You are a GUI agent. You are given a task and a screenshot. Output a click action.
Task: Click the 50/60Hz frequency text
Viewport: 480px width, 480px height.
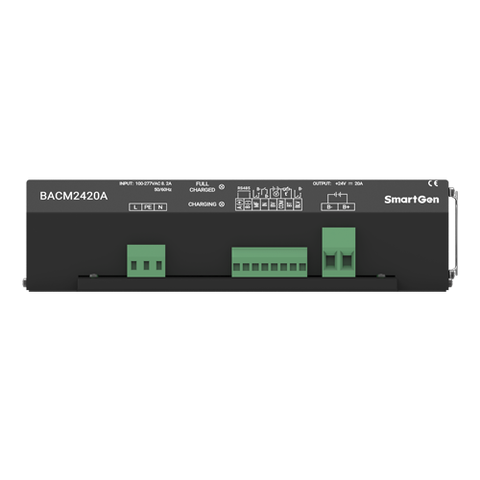tap(163, 189)
